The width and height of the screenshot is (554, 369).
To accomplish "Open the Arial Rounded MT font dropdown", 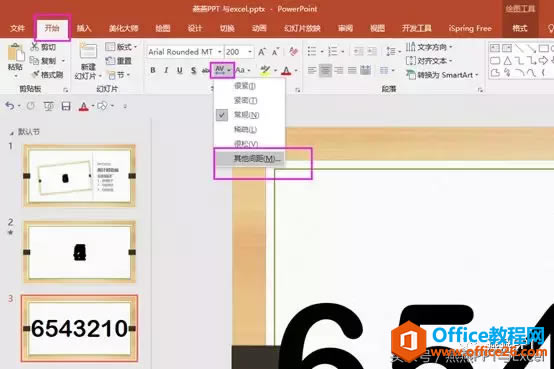I will coord(185,52).
